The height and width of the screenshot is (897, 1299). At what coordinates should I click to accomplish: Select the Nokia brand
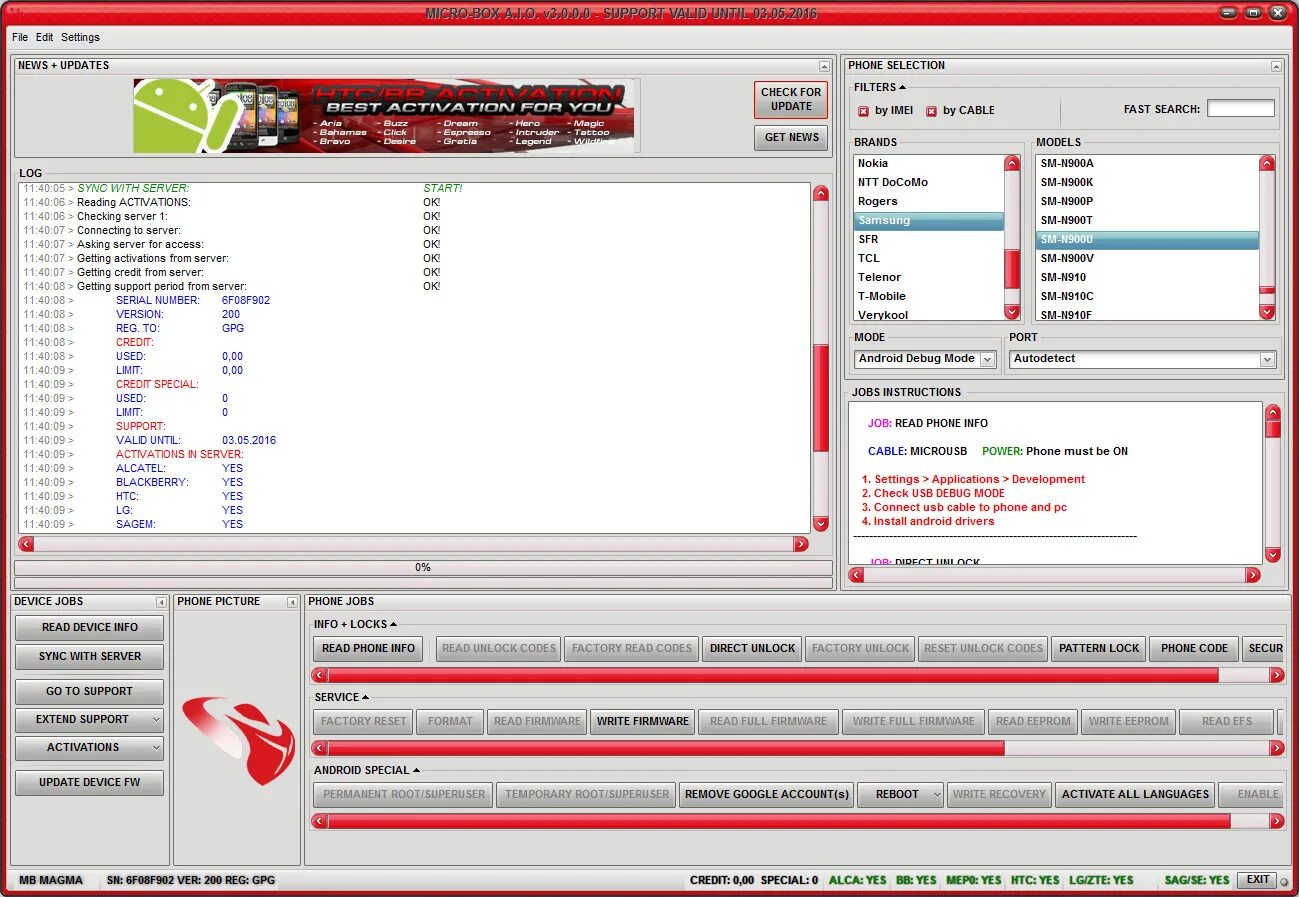tap(929, 163)
